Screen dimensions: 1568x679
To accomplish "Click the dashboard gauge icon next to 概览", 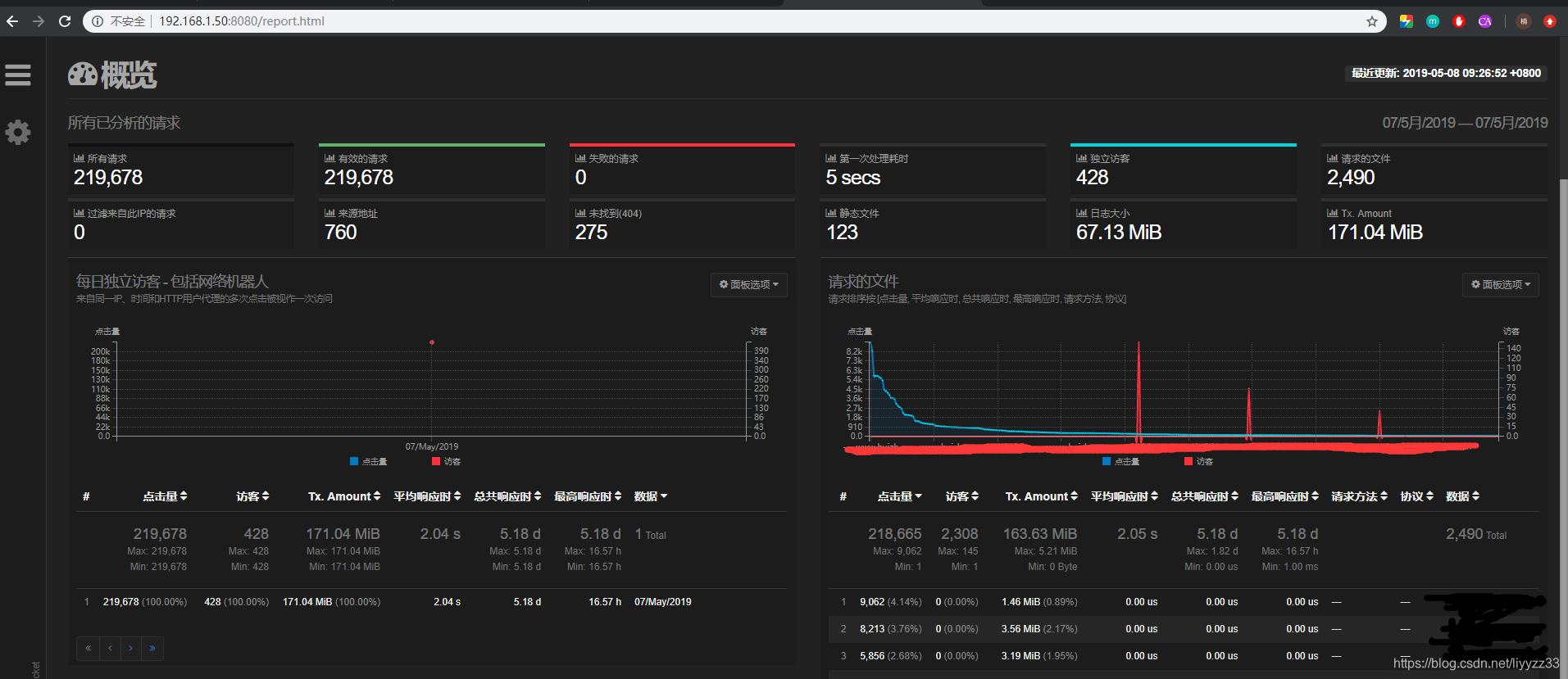I will 83,75.
